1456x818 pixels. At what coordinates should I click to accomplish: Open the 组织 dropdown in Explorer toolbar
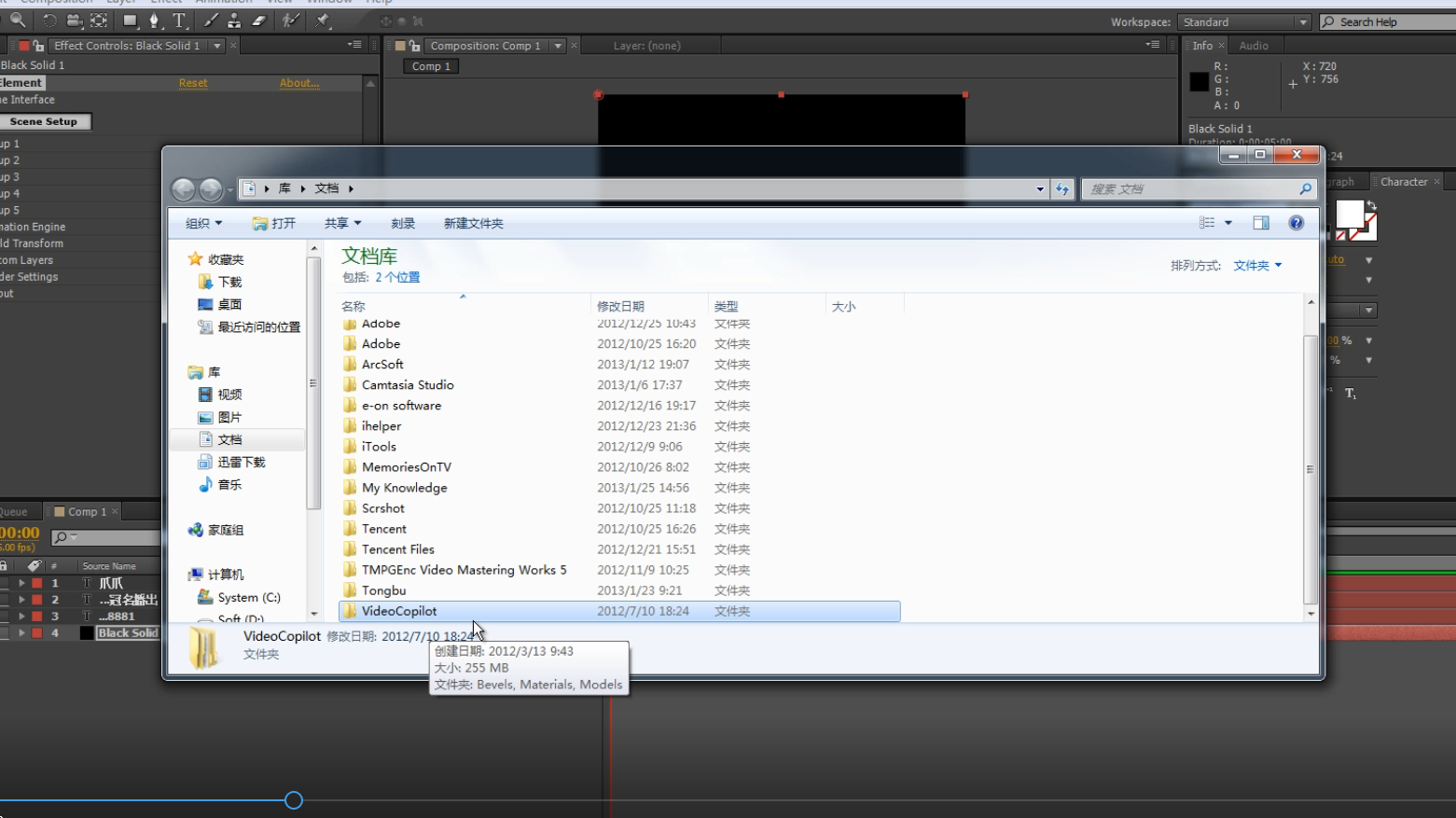pyautogui.click(x=203, y=223)
